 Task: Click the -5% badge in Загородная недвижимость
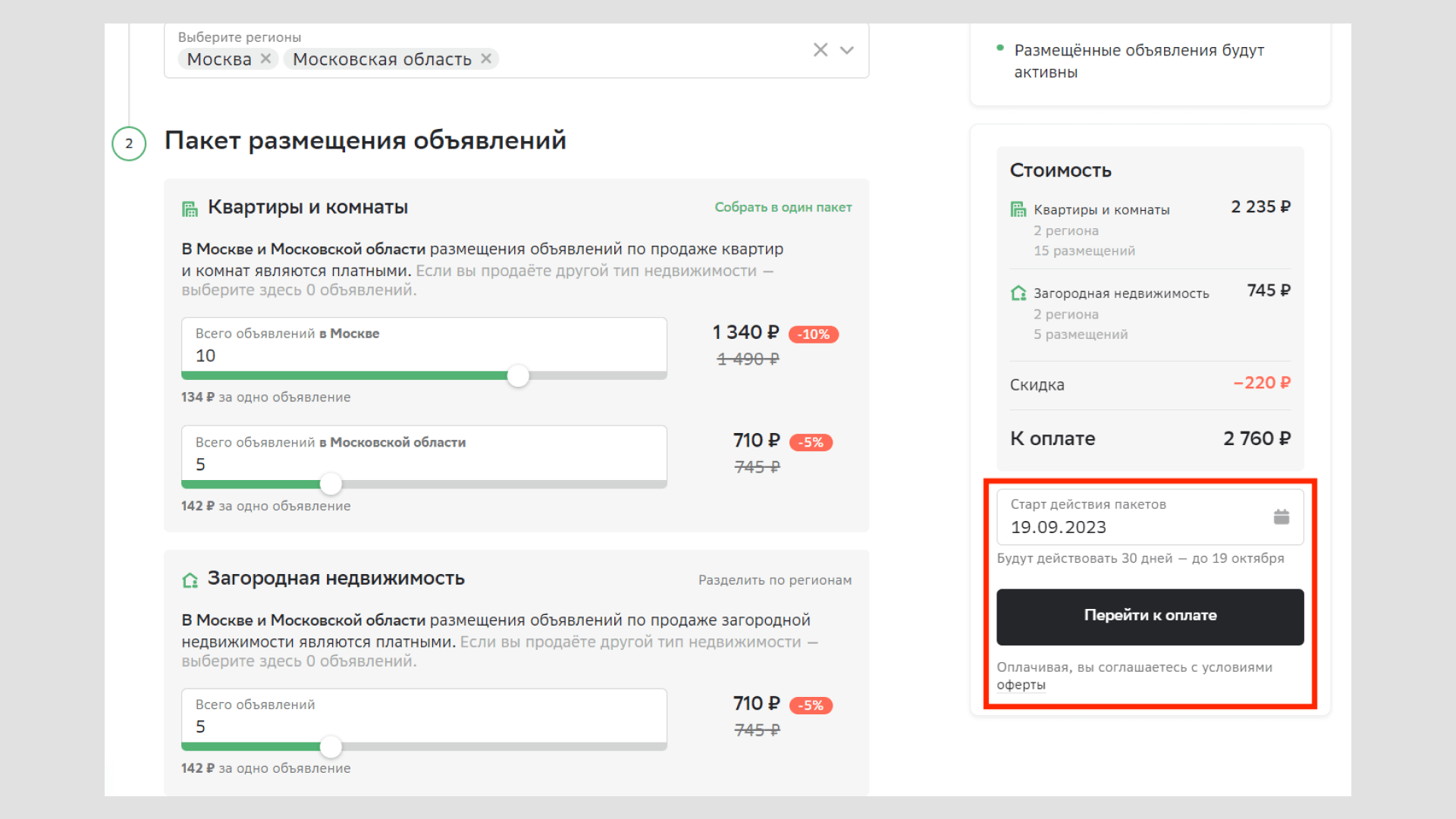coord(811,705)
